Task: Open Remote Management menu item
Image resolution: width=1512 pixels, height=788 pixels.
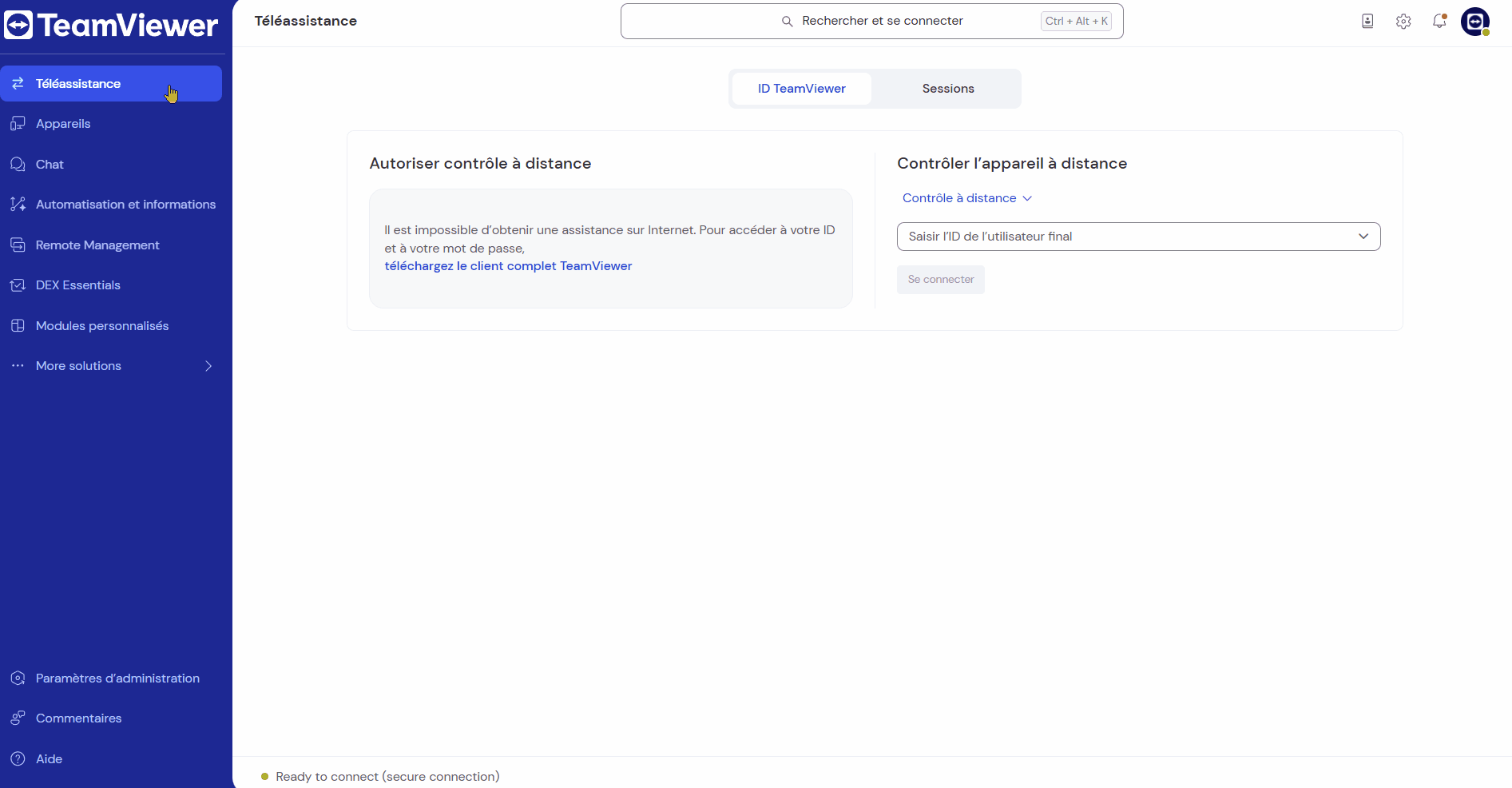Action: click(x=111, y=245)
